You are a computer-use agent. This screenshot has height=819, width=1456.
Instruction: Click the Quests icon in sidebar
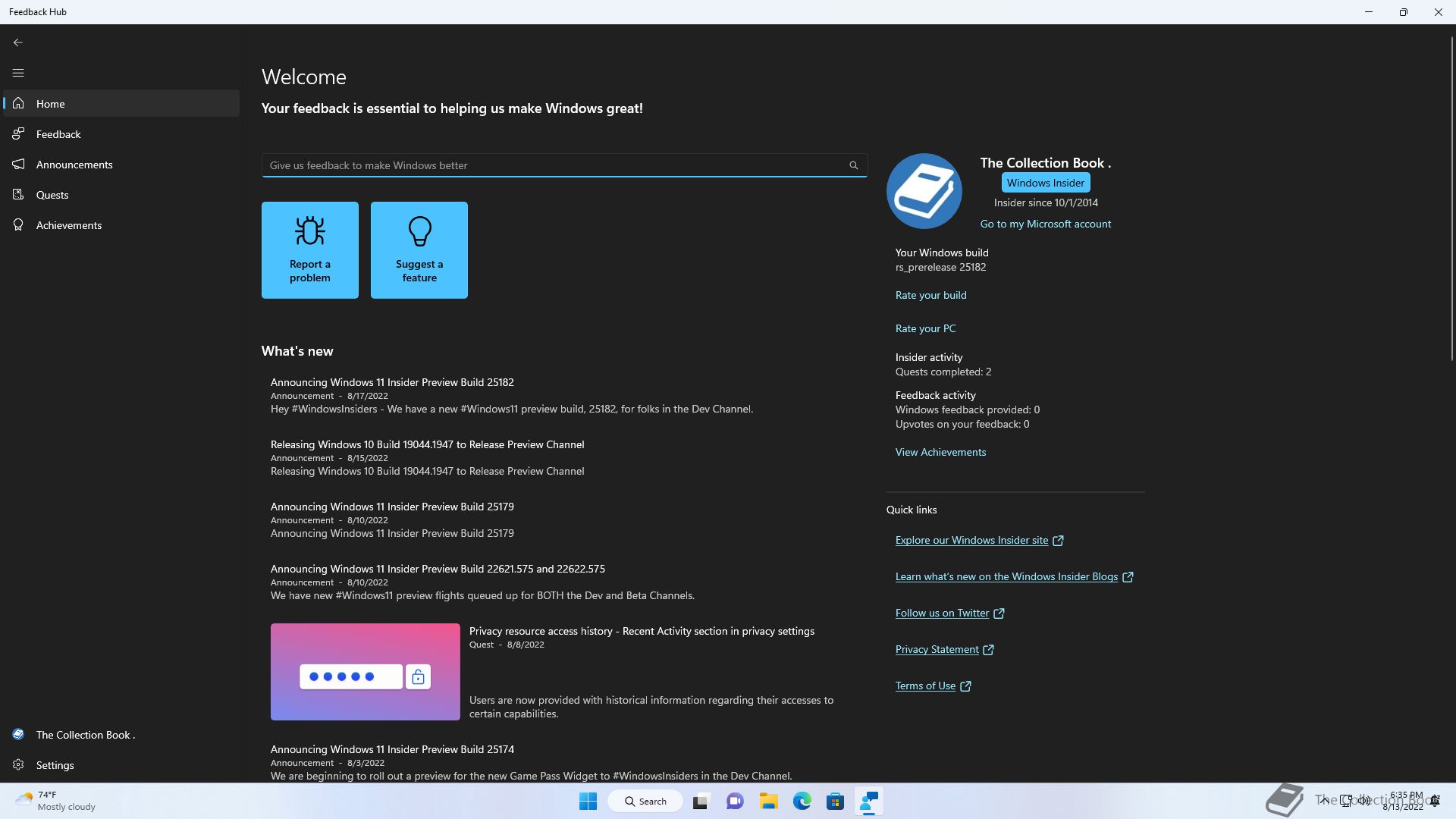(x=18, y=194)
